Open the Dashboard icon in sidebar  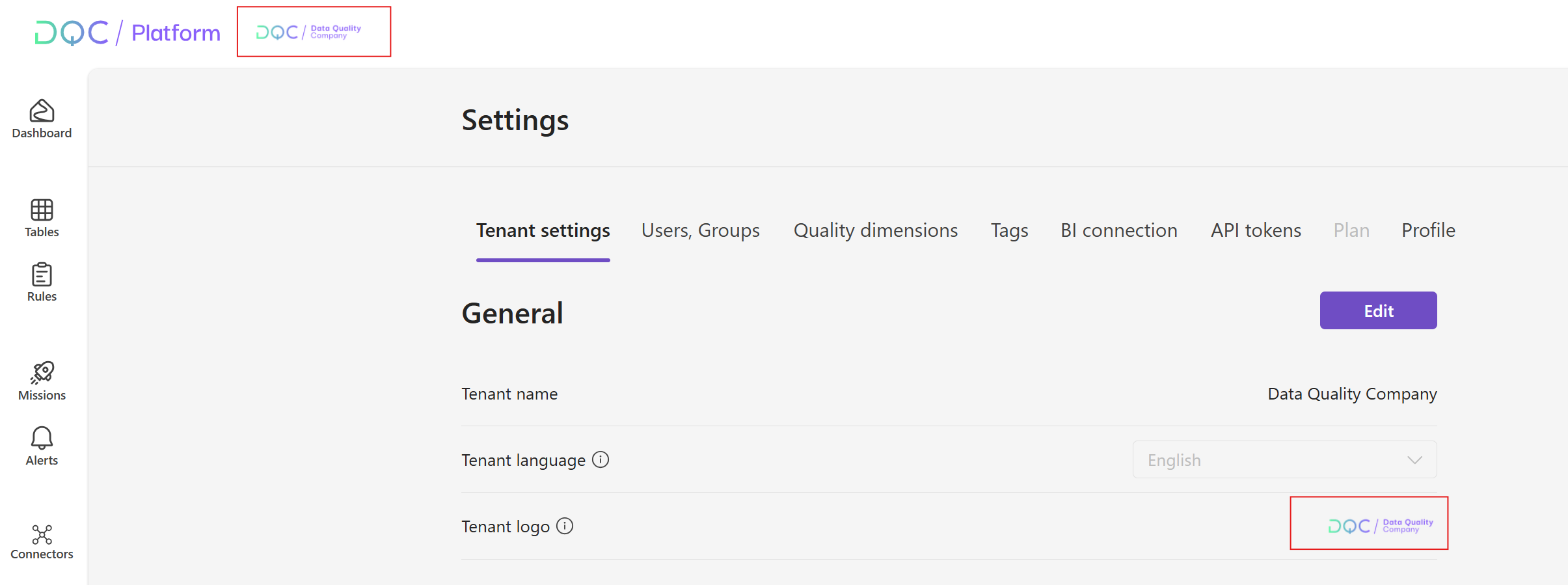(x=42, y=111)
